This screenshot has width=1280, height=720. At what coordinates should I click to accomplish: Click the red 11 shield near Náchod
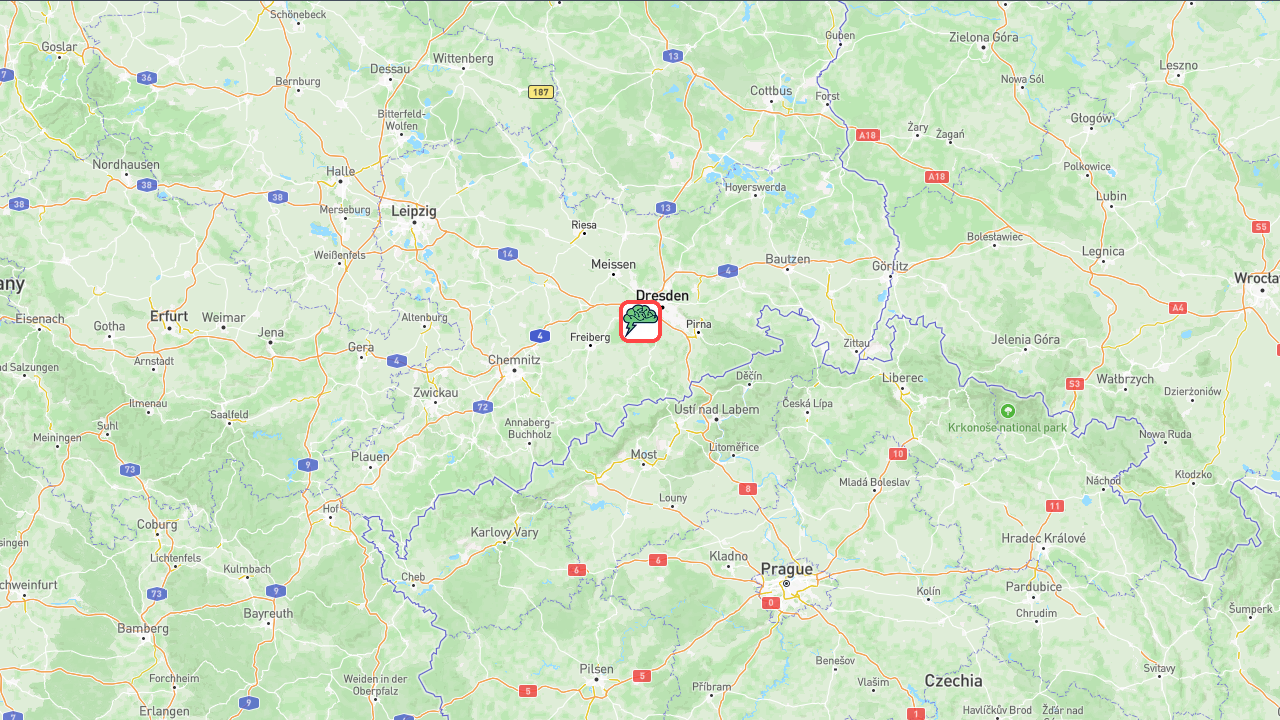[1055, 506]
